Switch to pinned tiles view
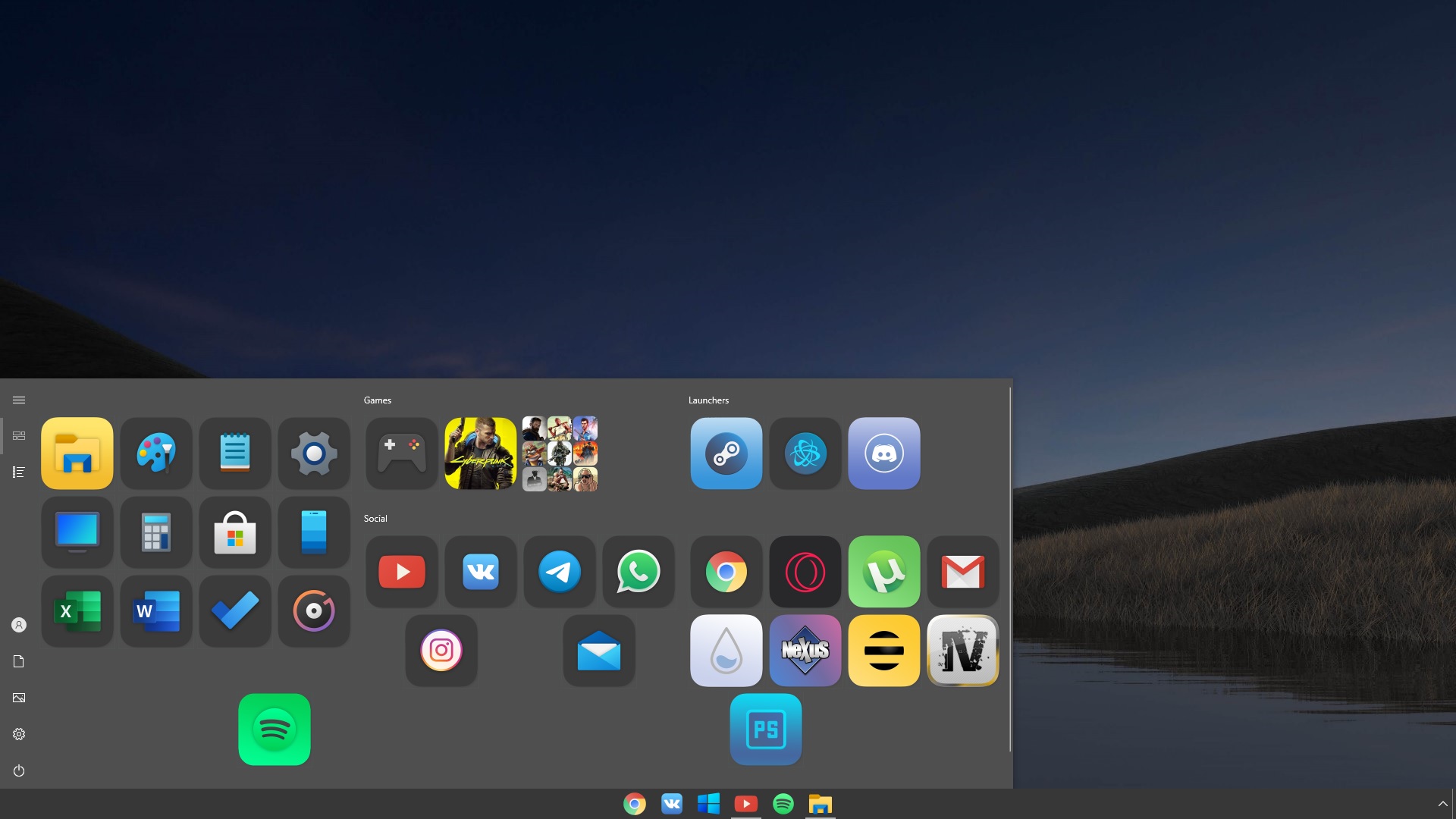The height and width of the screenshot is (819, 1456). tap(19, 436)
